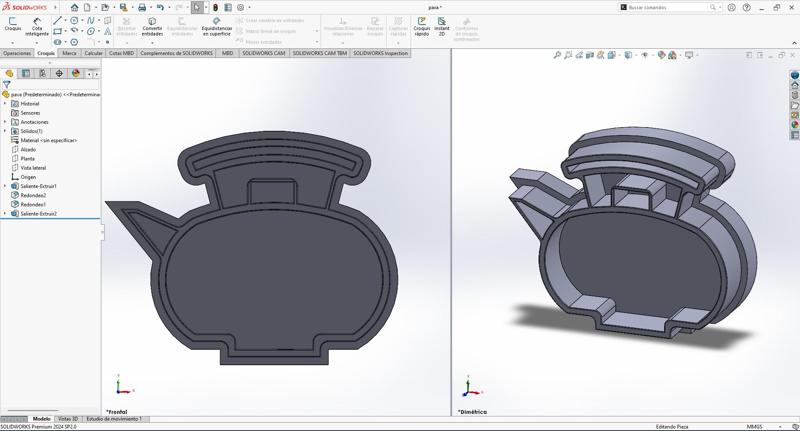
Task: Open the SOLIDWORKS CAM tab
Action: [263, 53]
